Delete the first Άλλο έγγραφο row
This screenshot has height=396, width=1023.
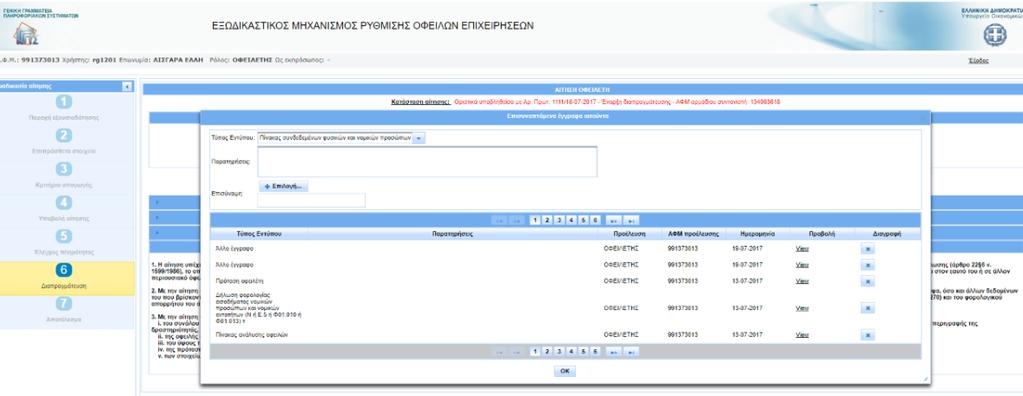[867, 249]
